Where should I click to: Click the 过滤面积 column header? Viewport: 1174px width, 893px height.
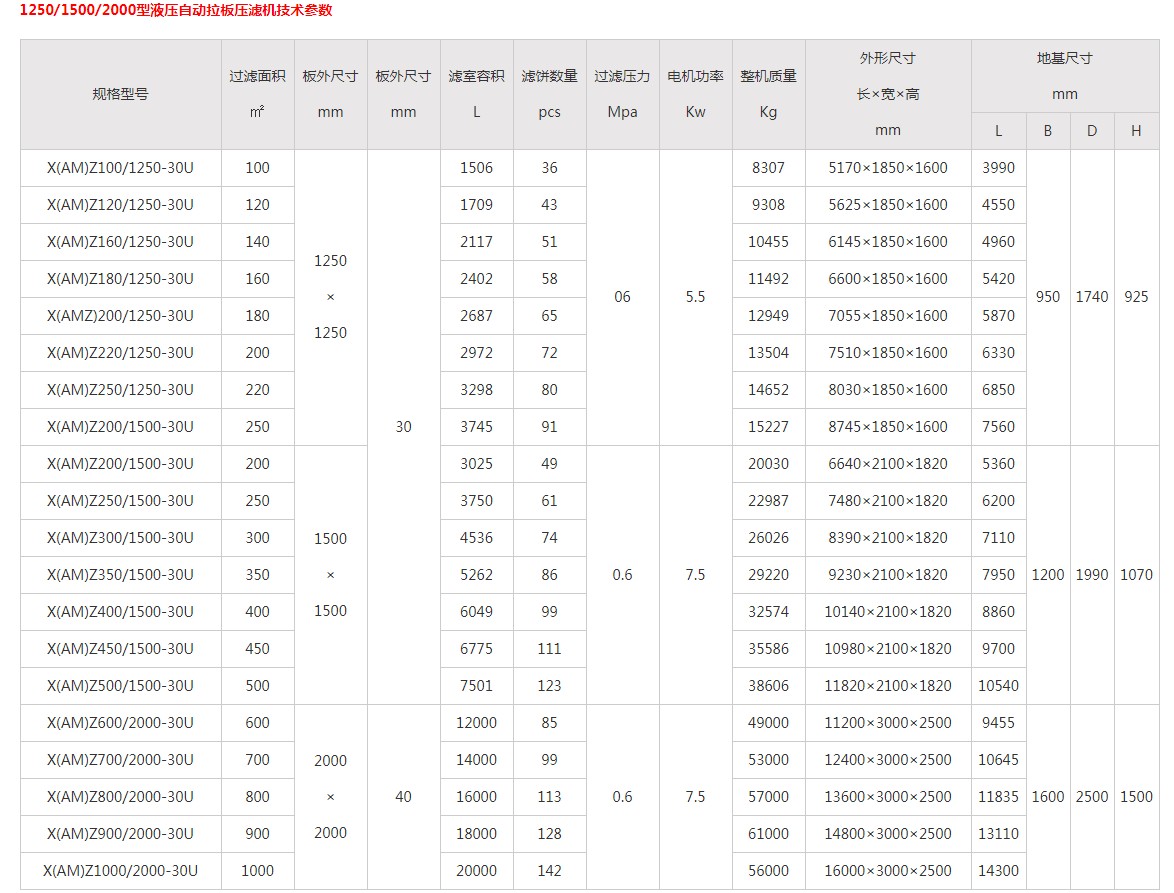[x=257, y=95]
